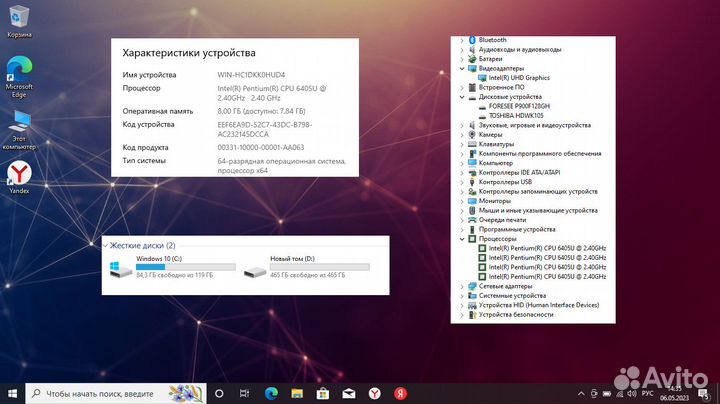
Task: Select Компоненты программного обеспечения item
Action: coord(540,154)
